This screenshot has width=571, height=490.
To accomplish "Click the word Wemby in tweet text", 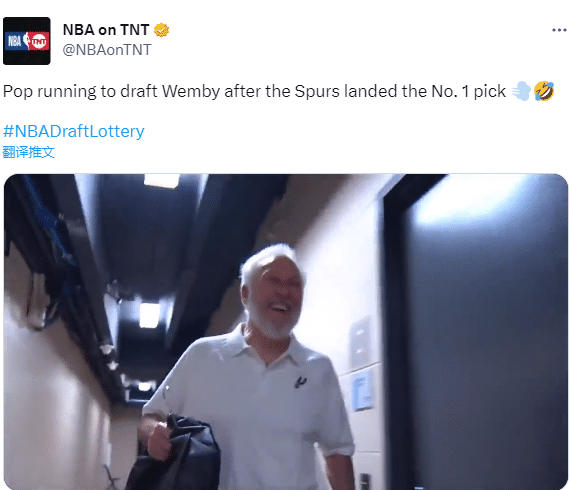I will 191,91.
